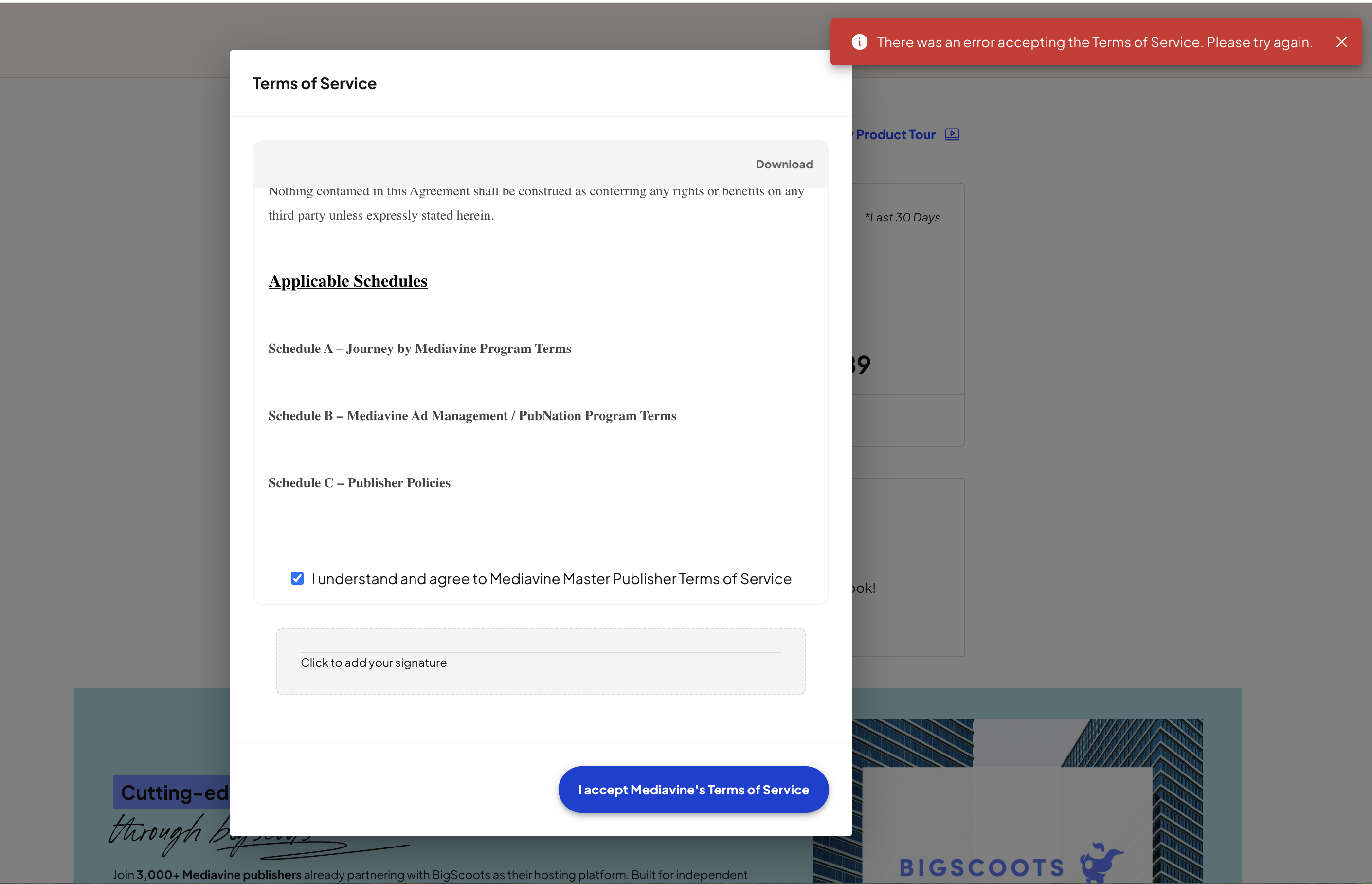
Task: Click the Terms of Service modal title
Action: tap(314, 84)
